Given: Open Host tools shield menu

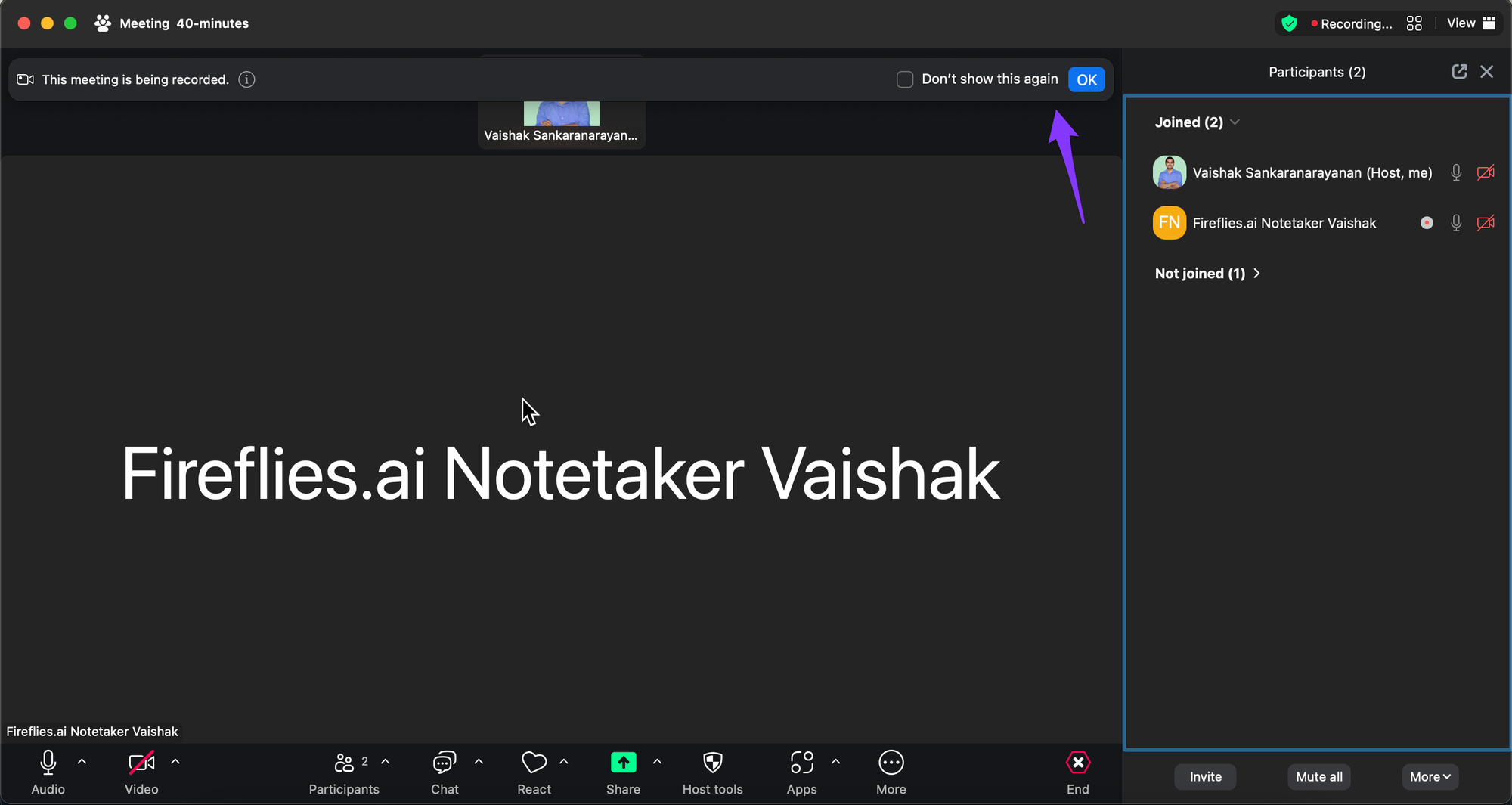Looking at the screenshot, I should point(712,772).
